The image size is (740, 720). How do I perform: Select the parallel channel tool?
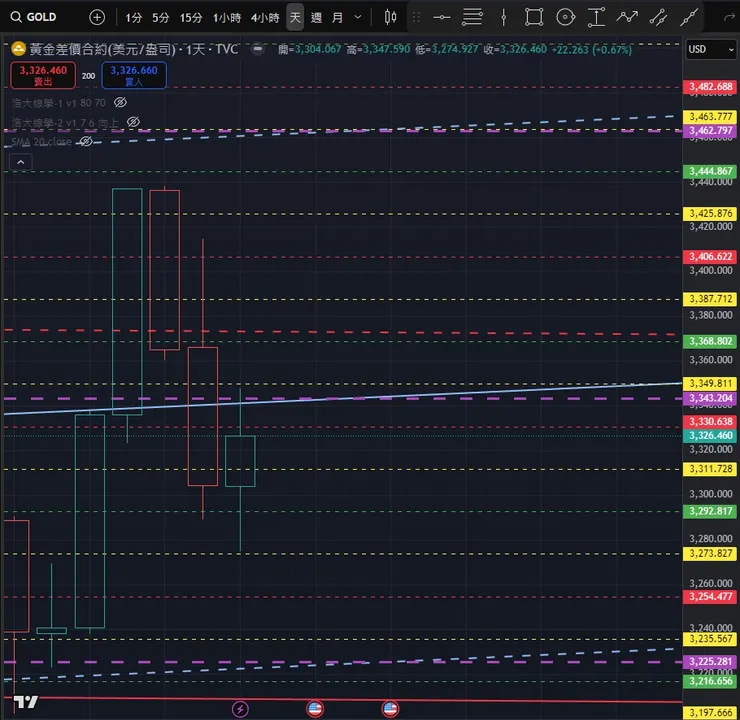point(658,17)
